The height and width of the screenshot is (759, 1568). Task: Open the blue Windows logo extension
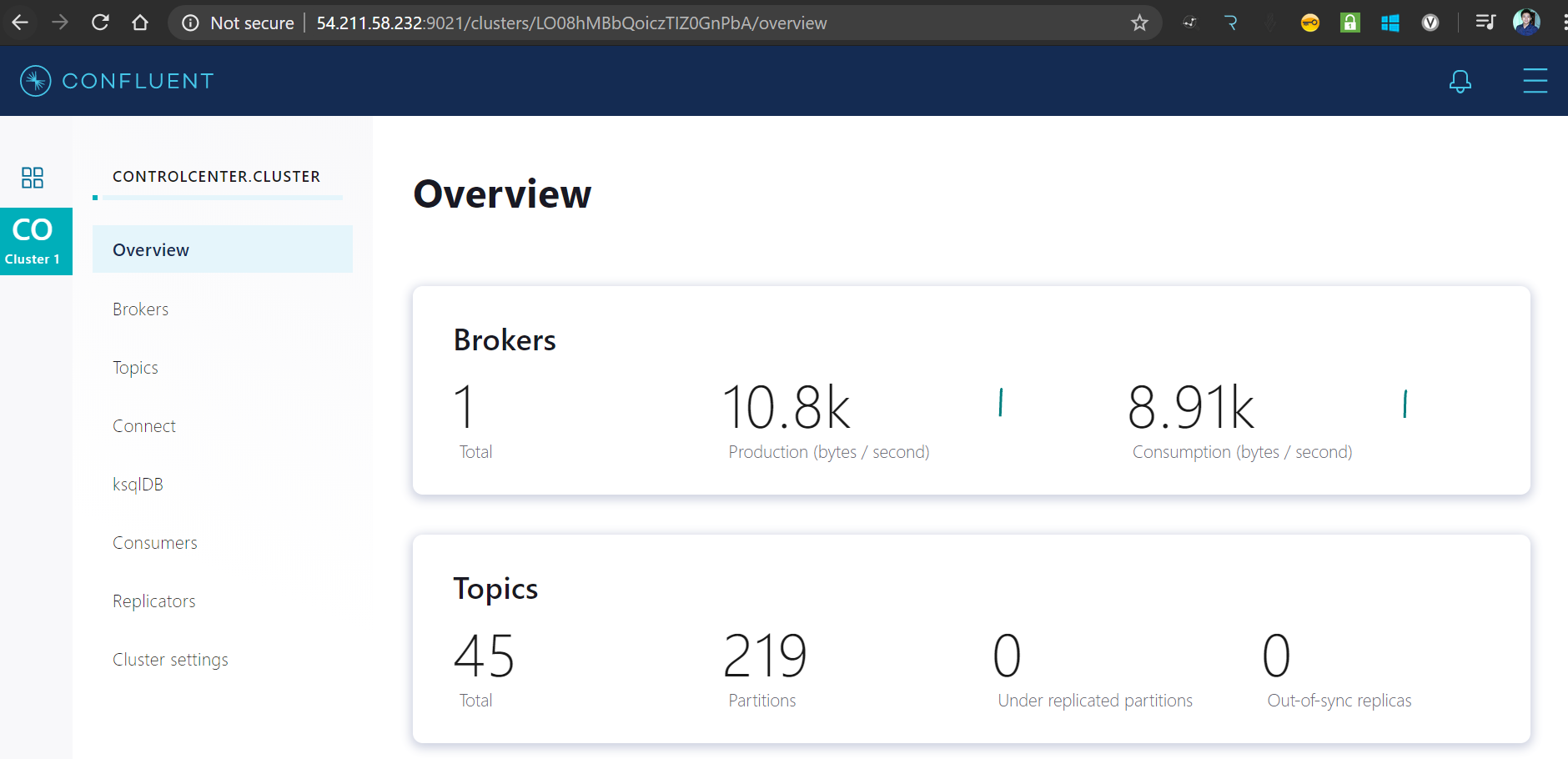1390,23
